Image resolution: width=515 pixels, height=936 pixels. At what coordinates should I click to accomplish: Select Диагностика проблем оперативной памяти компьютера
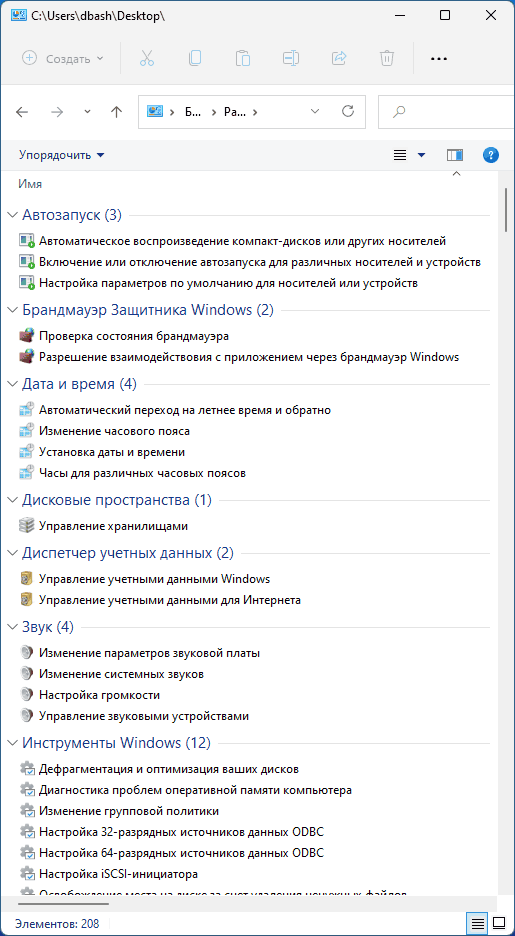coord(195,790)
